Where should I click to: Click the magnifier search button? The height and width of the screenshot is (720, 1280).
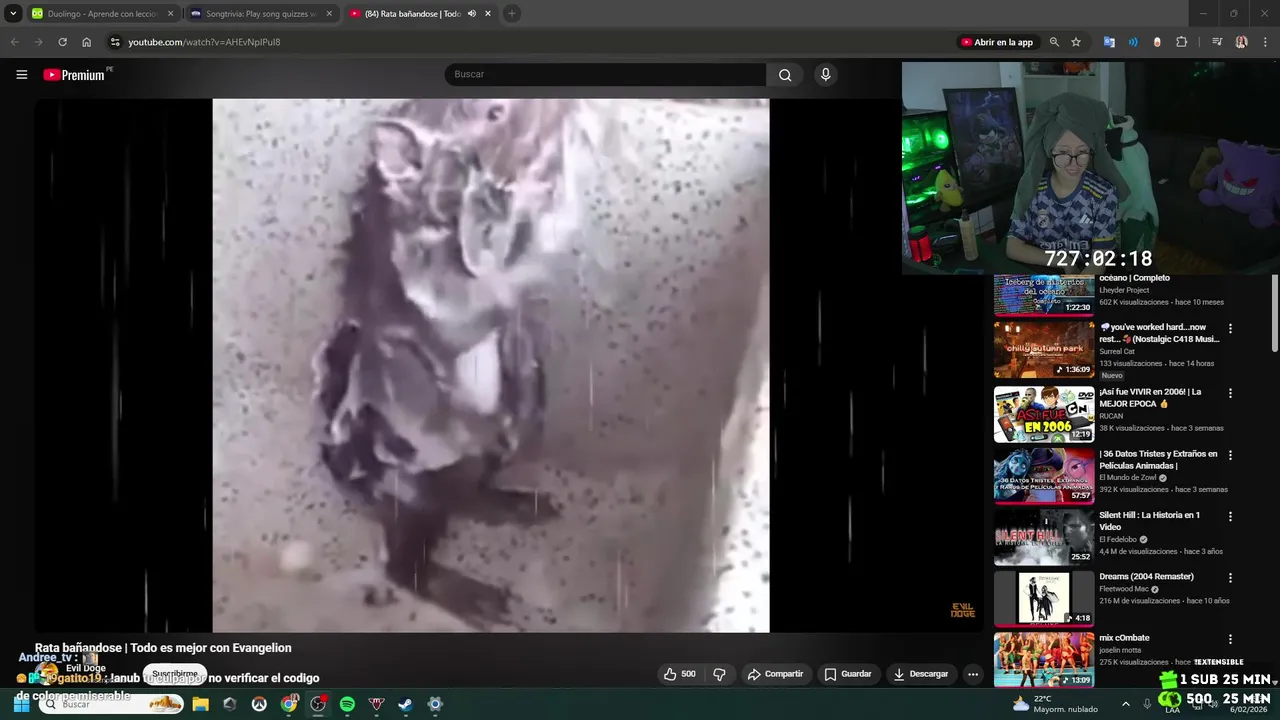click(x=785, y=74)
